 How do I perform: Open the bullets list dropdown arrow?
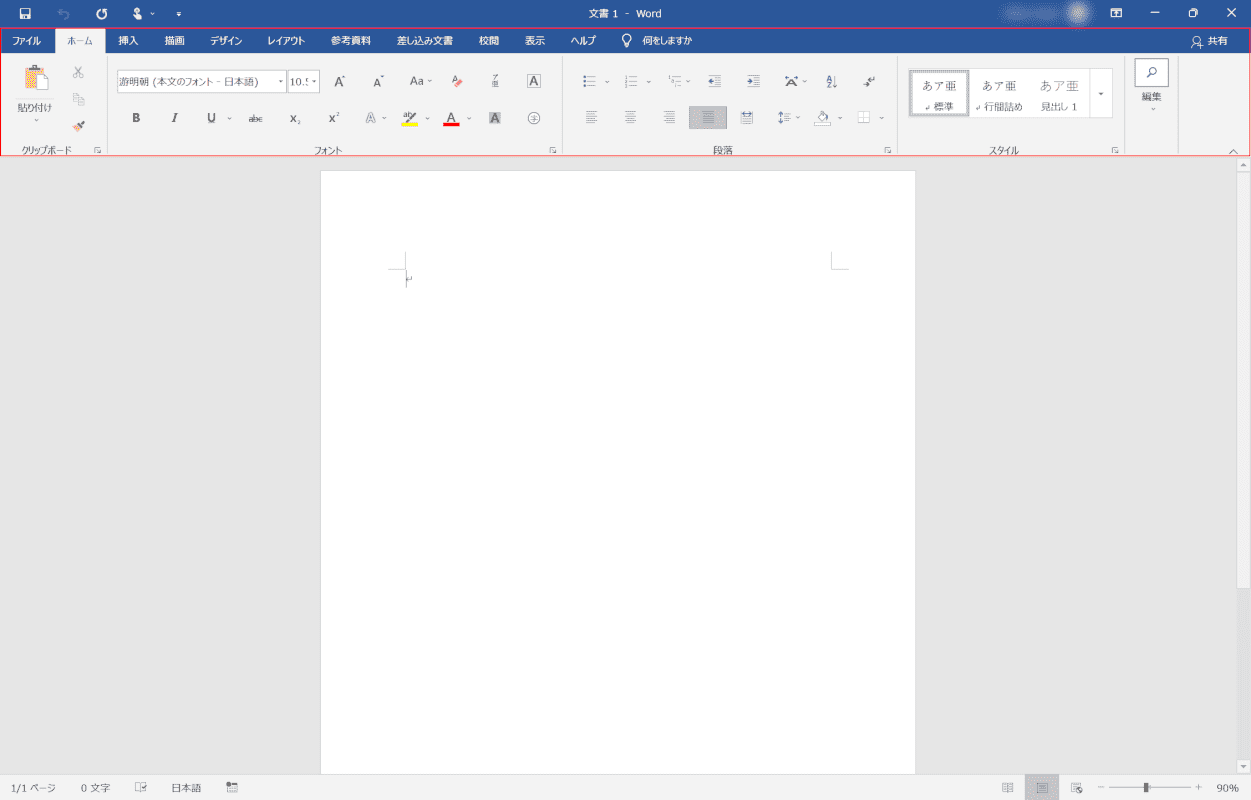coord(607,82)
